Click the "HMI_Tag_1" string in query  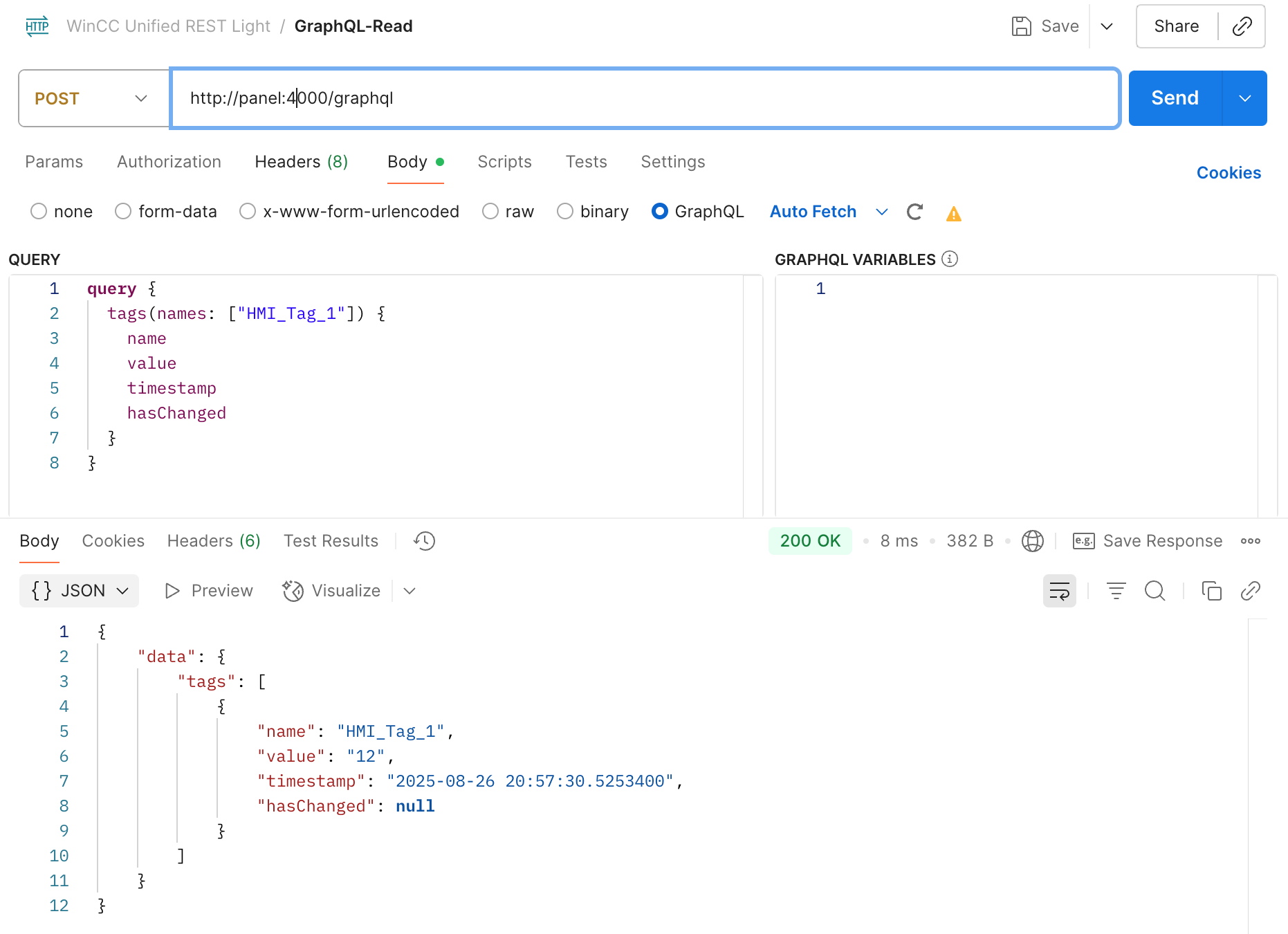[x=291, y=313]
